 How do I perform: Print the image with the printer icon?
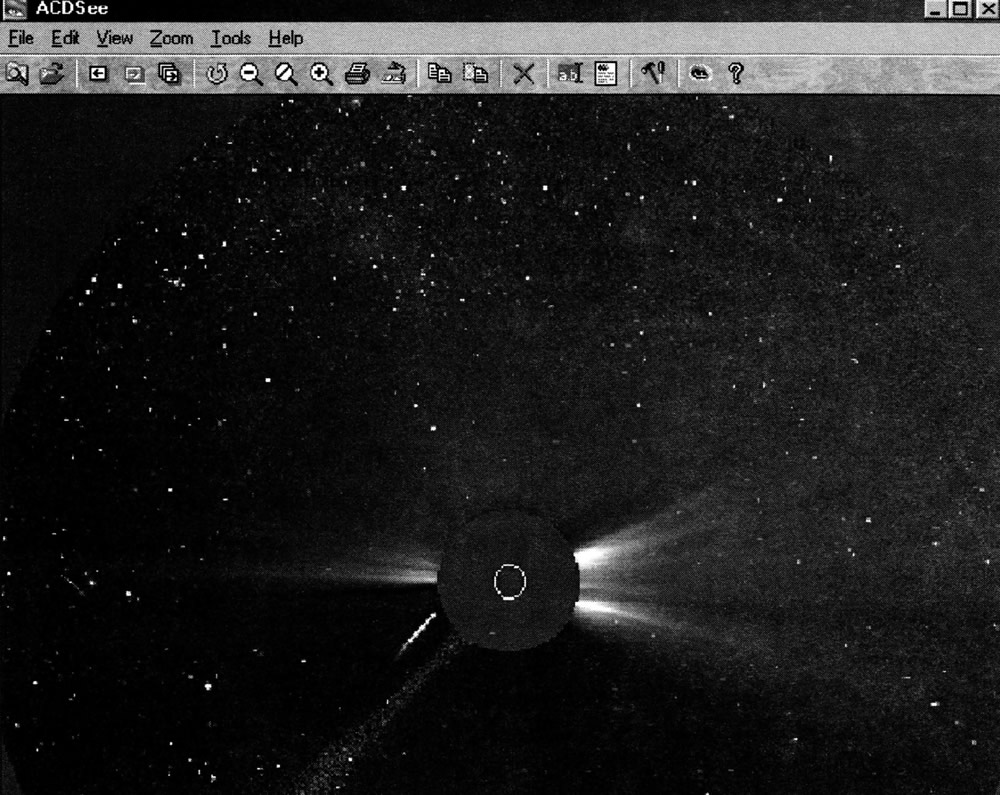(357, 74)
